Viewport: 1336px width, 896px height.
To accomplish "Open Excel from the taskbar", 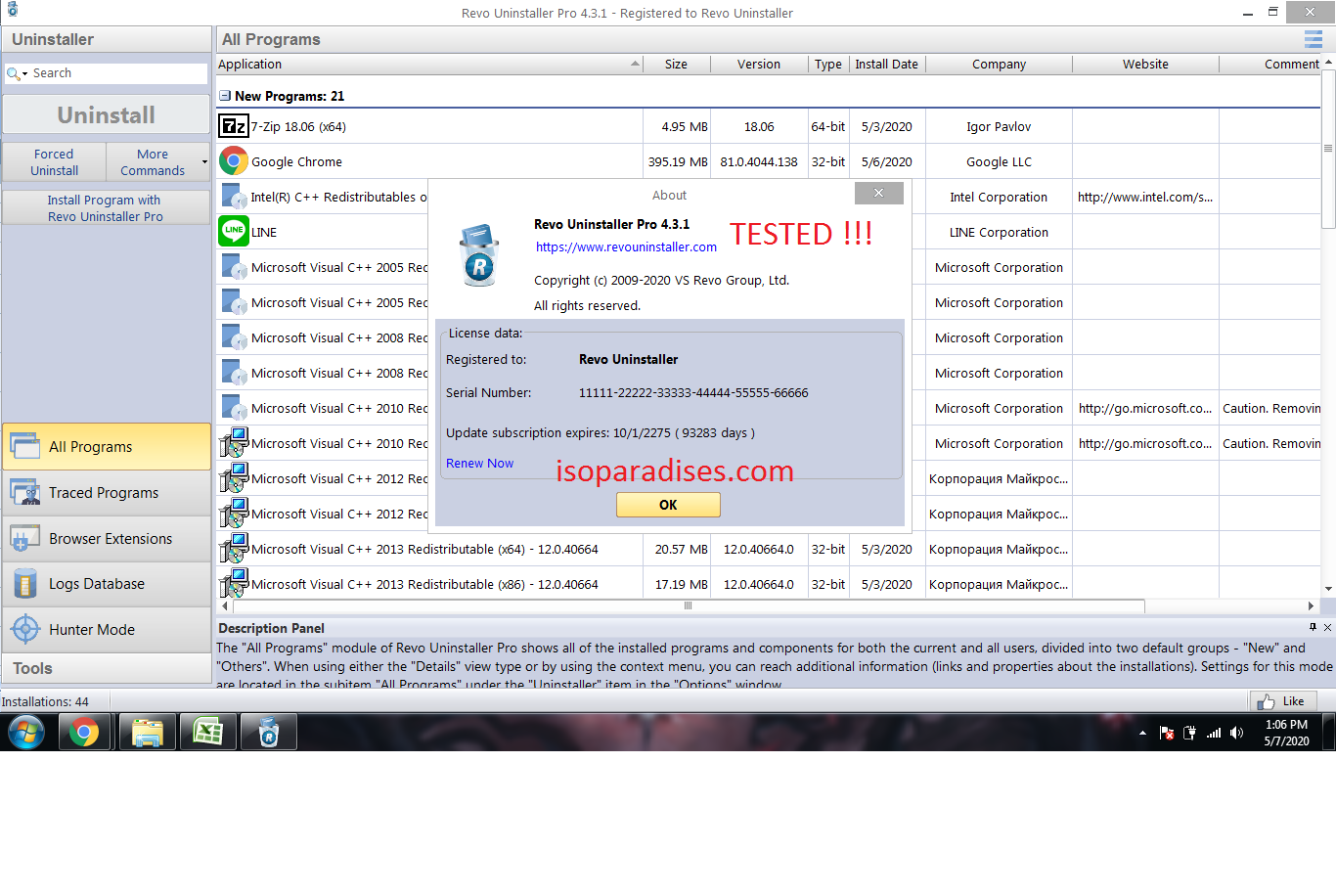I will [207, 732].
